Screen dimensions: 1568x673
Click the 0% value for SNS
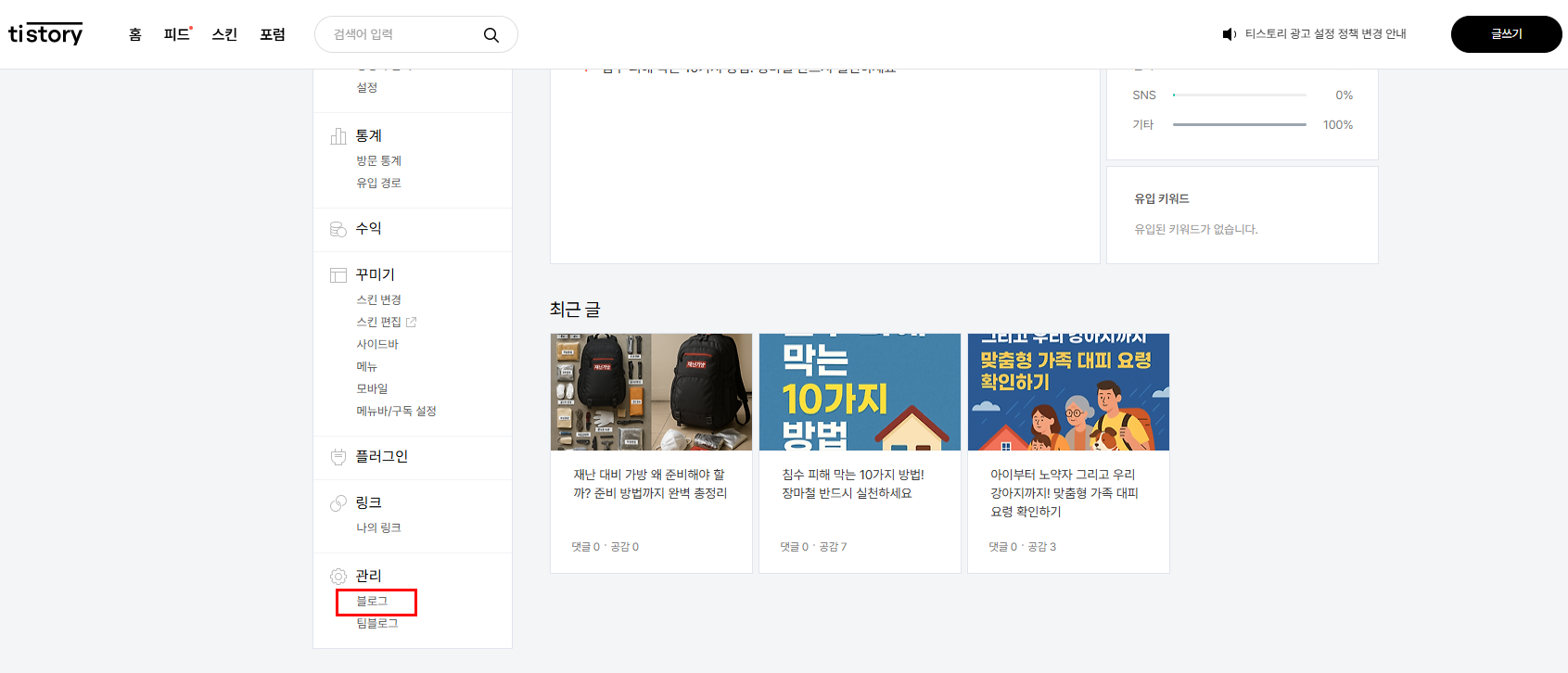coord(1345,95)
